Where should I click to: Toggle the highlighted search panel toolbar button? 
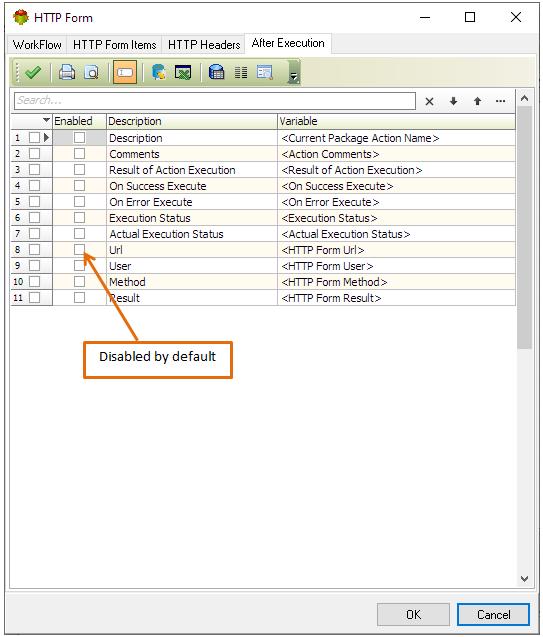pyautogui.click(x=125, y=72)
